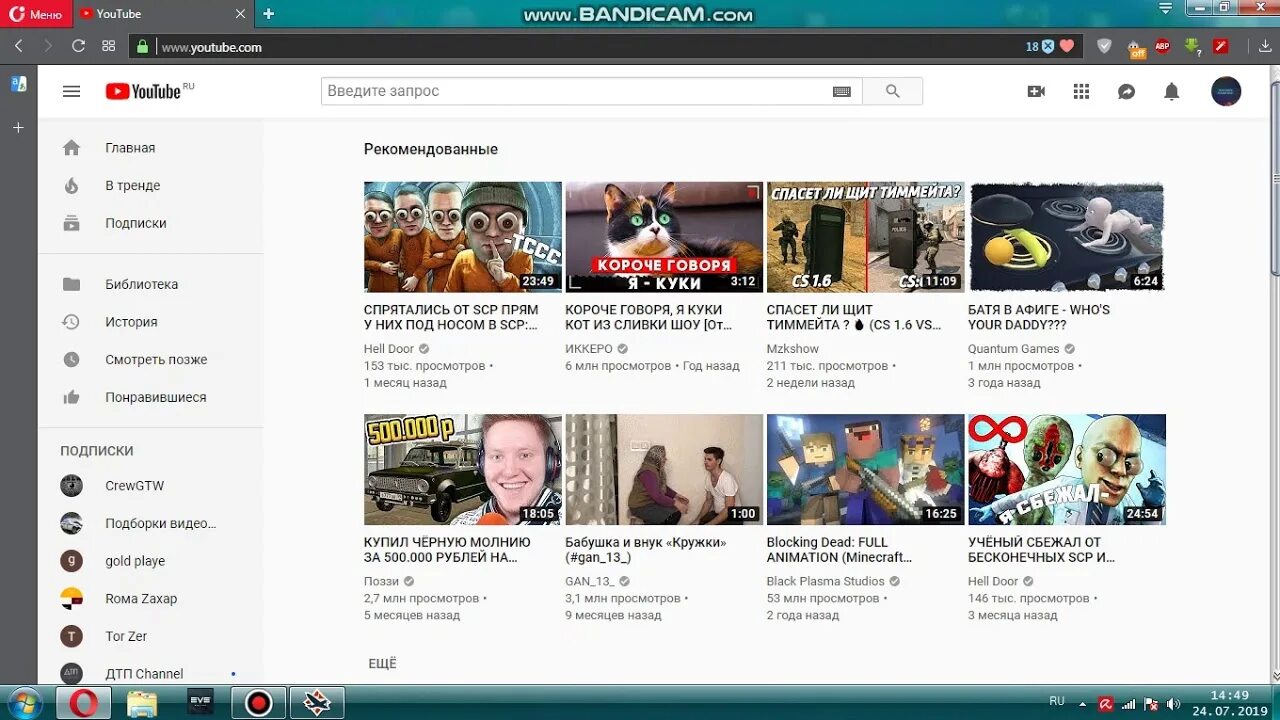The width and height of the screenshot is (1280, 720).
Task: Close the YouTube tab
Action: point(240,14)
